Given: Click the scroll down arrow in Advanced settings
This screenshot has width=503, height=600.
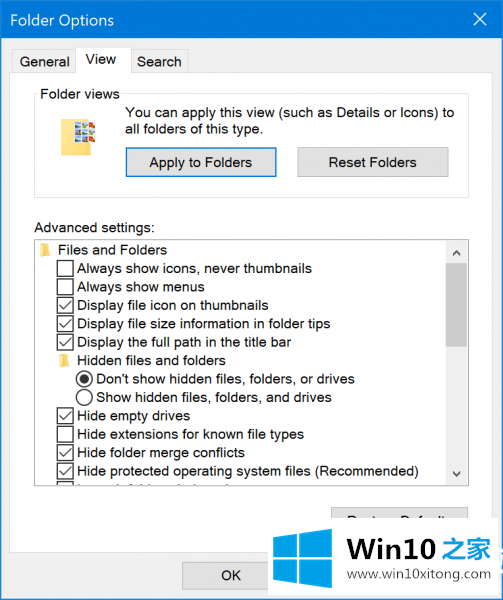Looking at the screenshot, I should click(x=456, y=474).
